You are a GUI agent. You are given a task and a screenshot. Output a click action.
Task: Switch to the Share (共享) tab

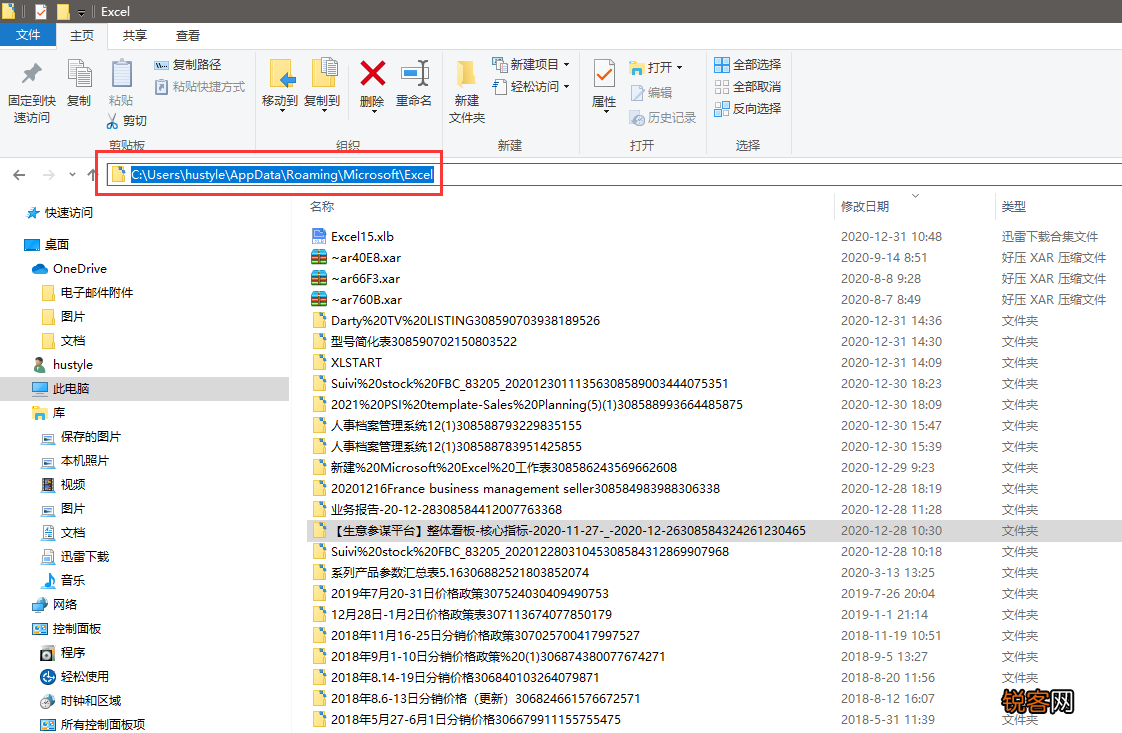coord(135,36)
